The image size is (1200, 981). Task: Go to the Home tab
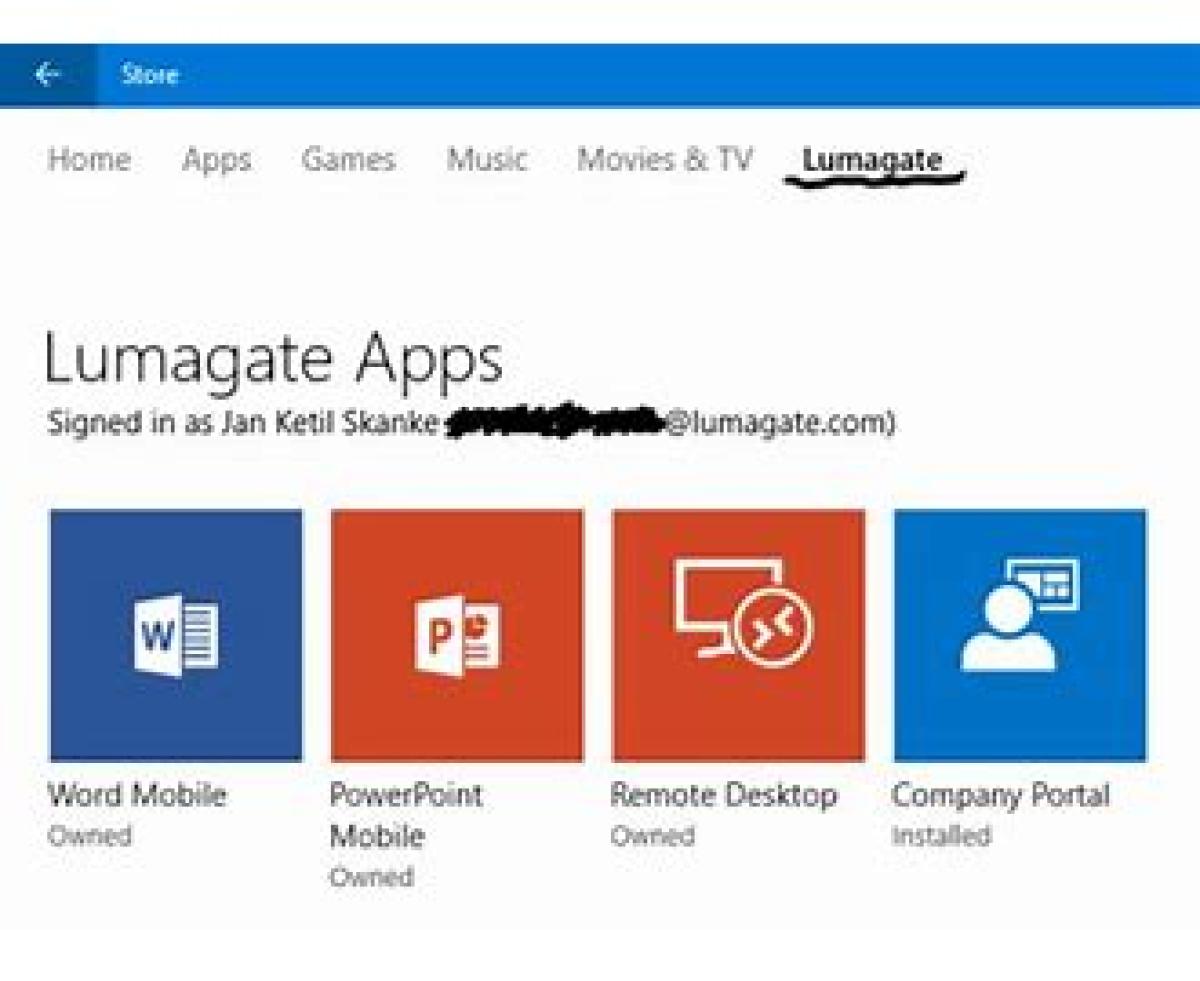pos(89,160)
